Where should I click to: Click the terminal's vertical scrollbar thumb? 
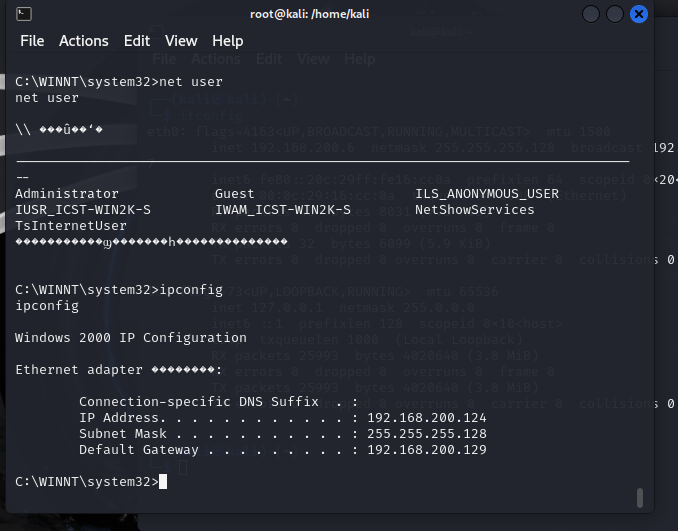click(x=640, y=497)
